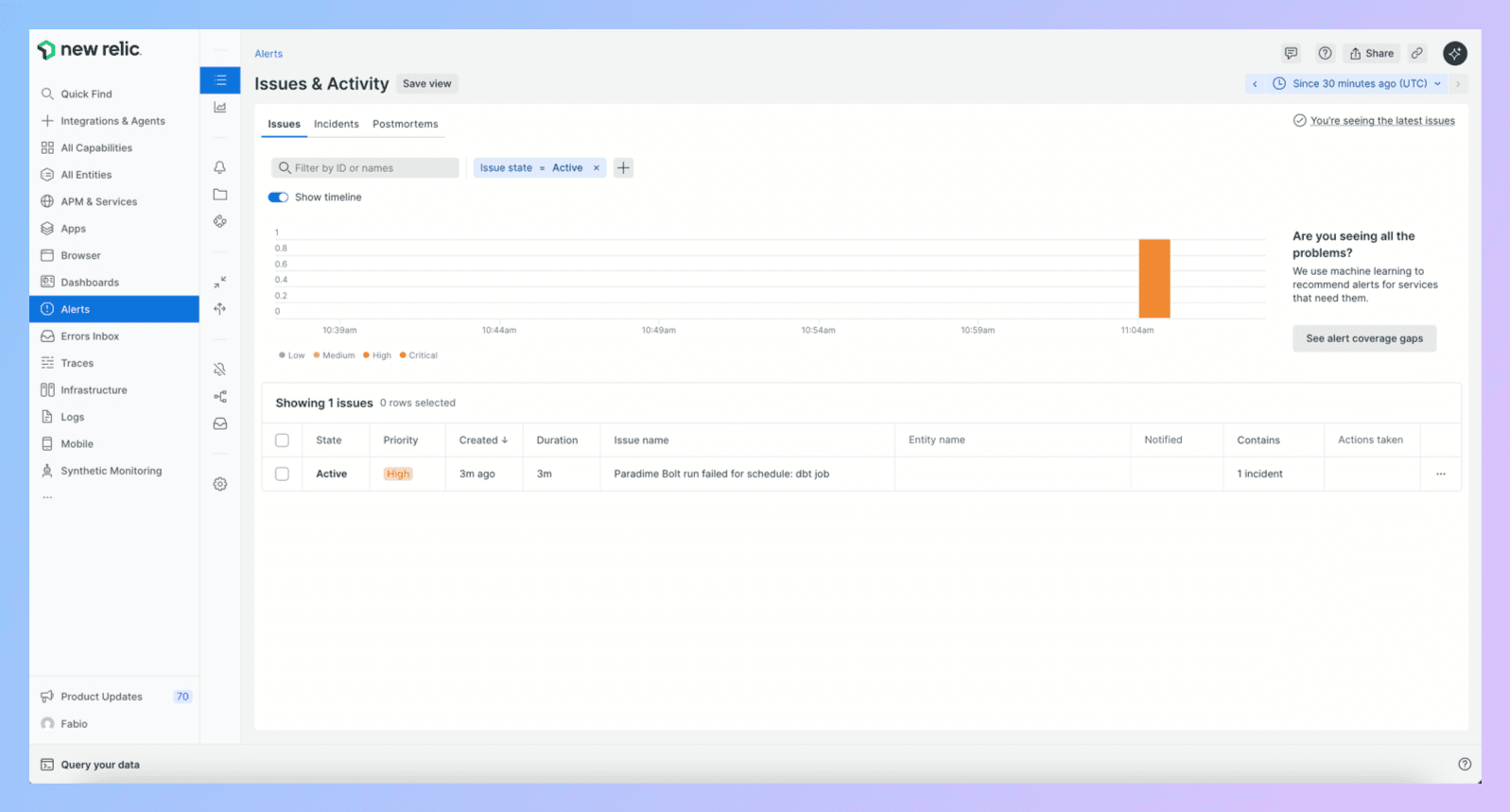This screenshot has height=812, width=1510.
Task: Go to next time range arrow
Action: pyautogui.click(x=1458, y=83)
